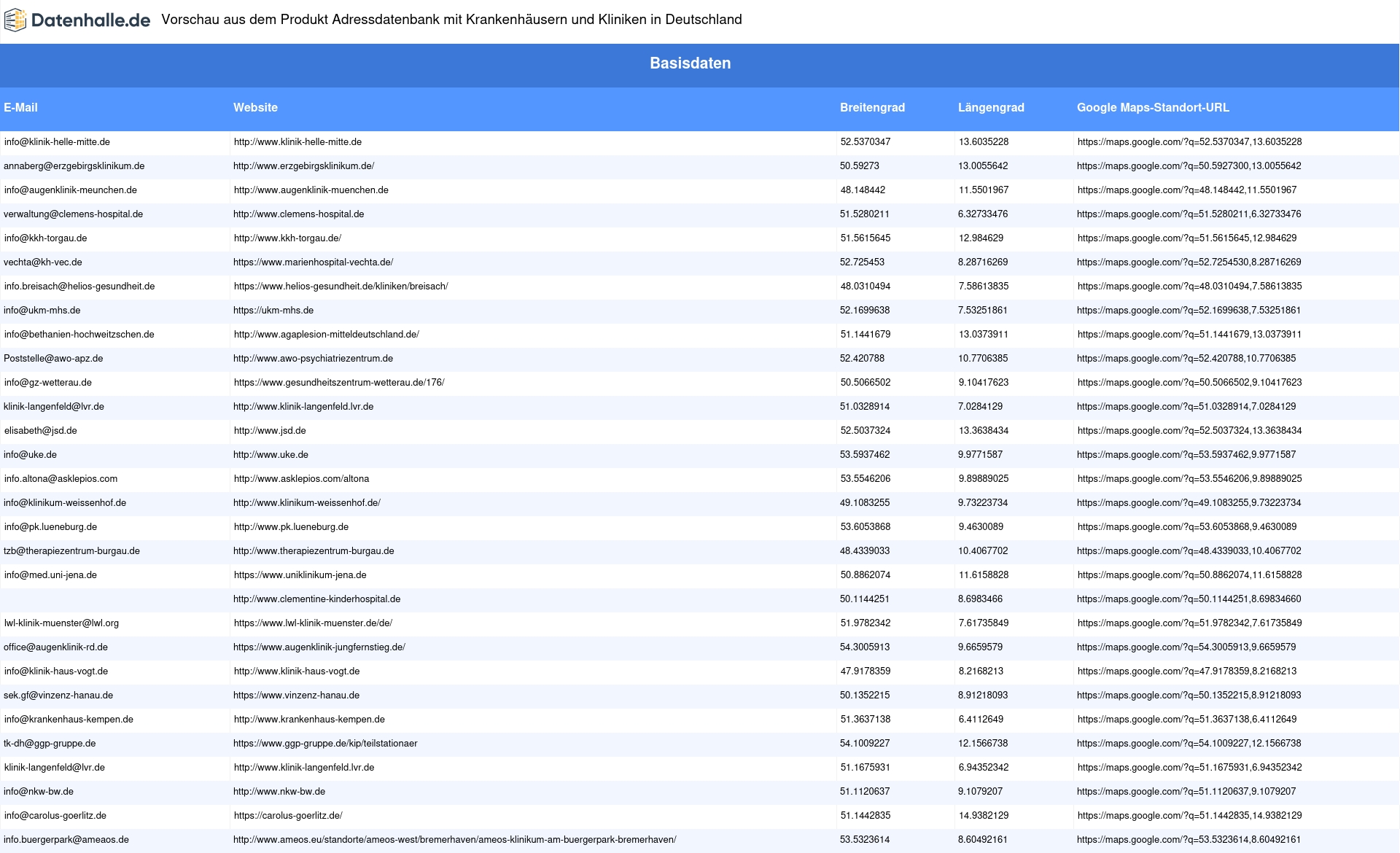The height and width of the screenshot is (853, 1400).
Task: Open Maps URL ?q=52.1699638,7.53251861
Action: click(x=1189, y=311)
